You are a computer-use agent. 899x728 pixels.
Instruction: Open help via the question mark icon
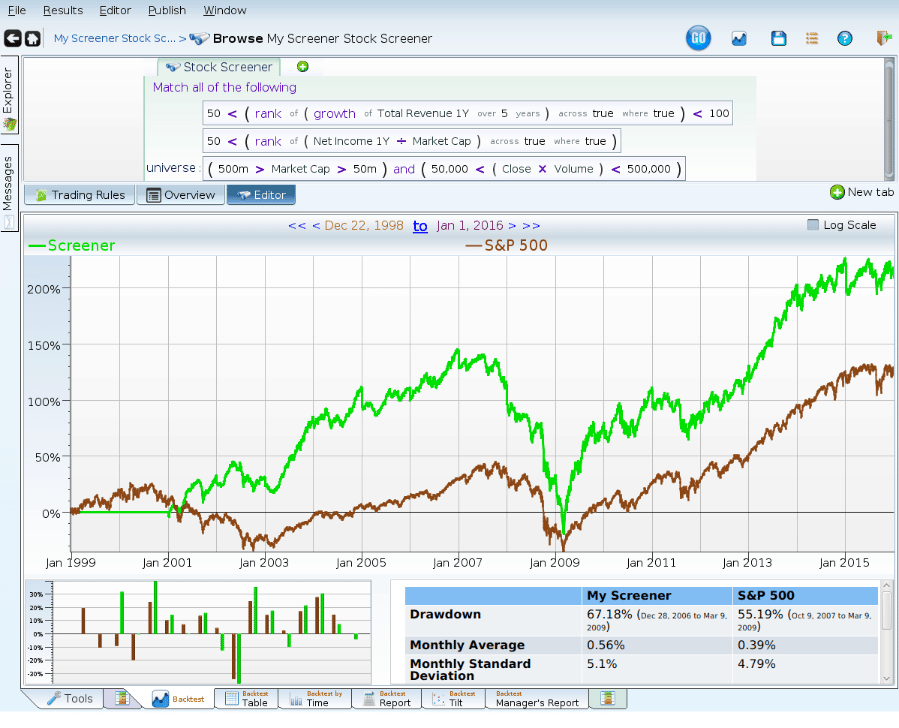845,38
